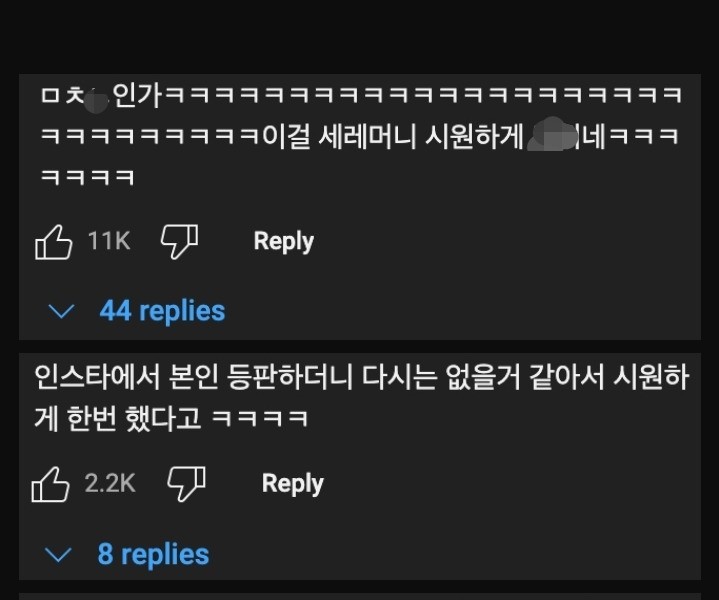Open the '44 replies' thread link
The height and width of the screenshot is (600, 719).
[162, 311]
